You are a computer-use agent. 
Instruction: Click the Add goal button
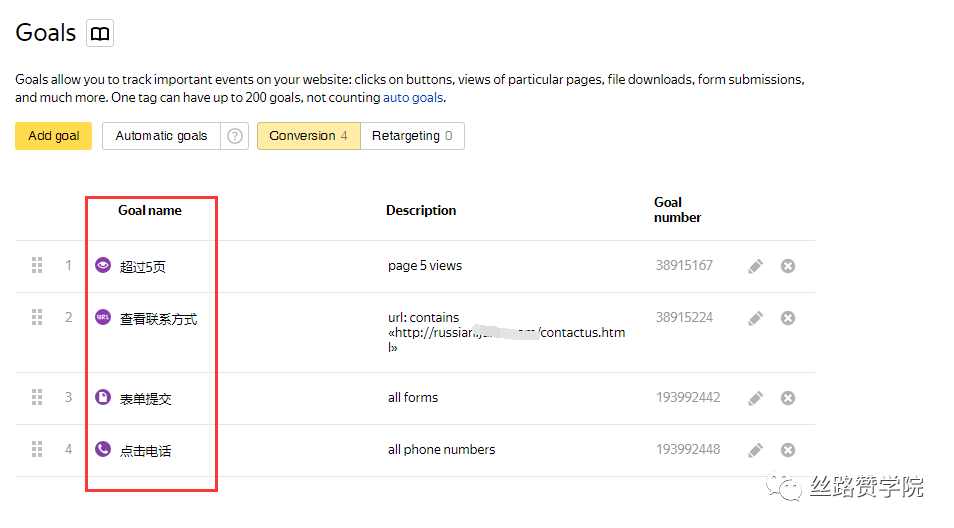point(54,136)
